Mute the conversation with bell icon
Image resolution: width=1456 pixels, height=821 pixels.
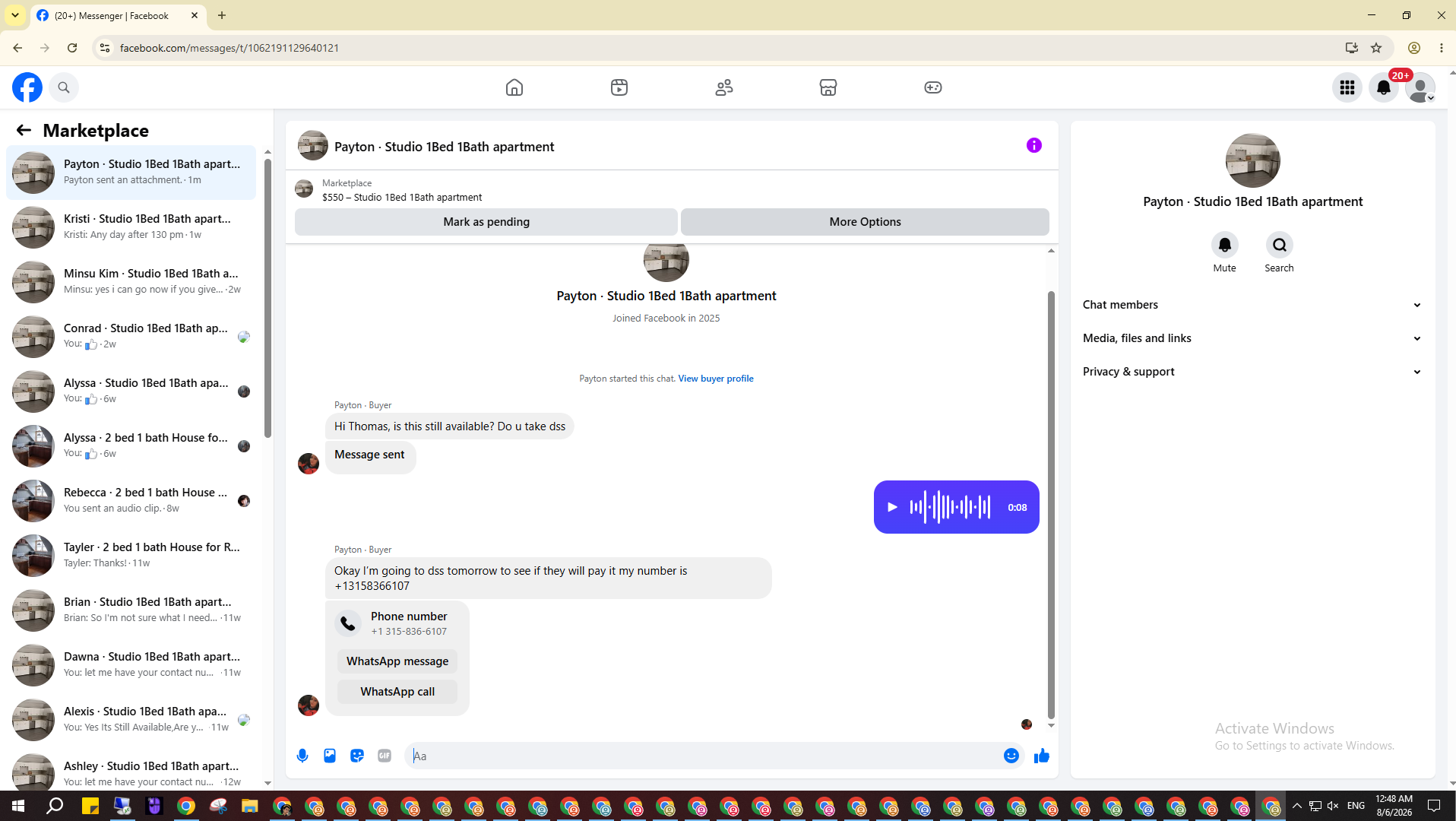[1224, 245]
